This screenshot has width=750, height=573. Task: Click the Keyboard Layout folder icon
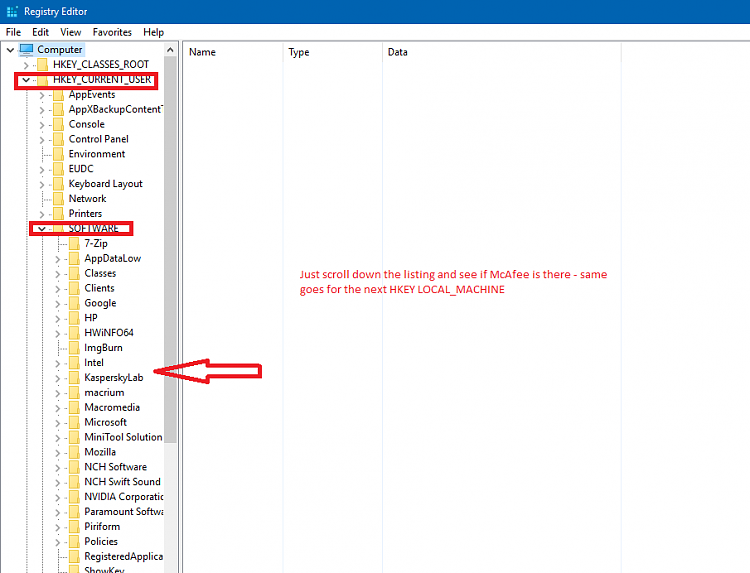(x=58, y=184)
